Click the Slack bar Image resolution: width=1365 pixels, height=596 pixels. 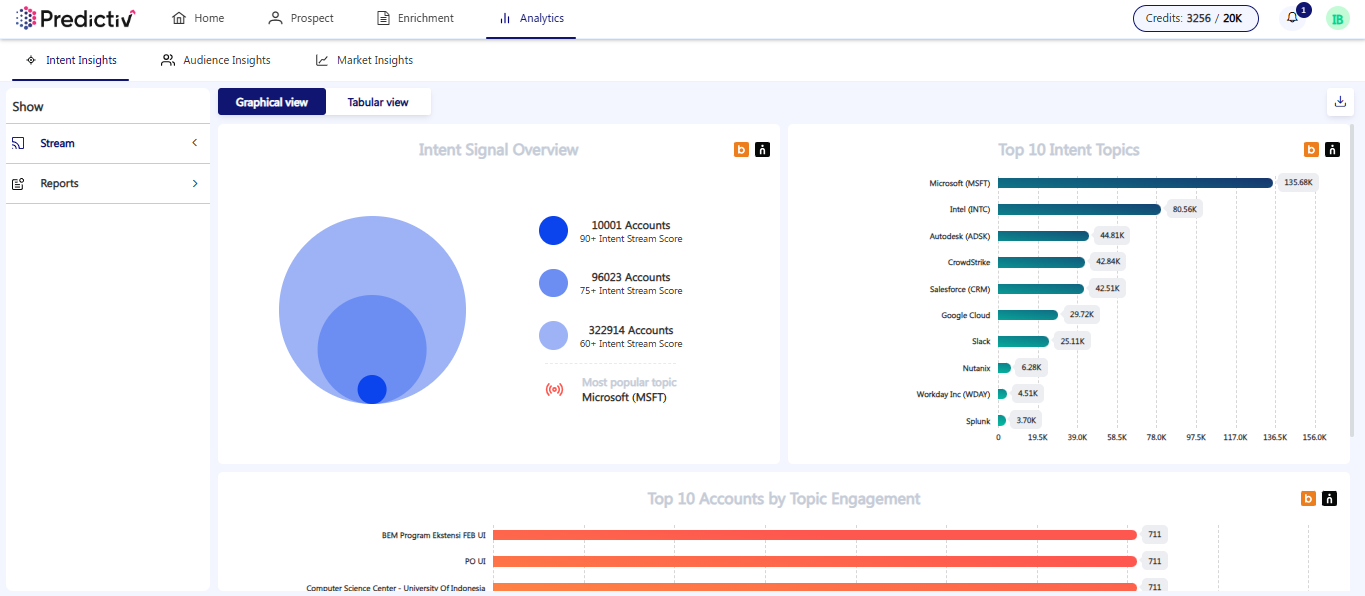(x=1023, y=341)
